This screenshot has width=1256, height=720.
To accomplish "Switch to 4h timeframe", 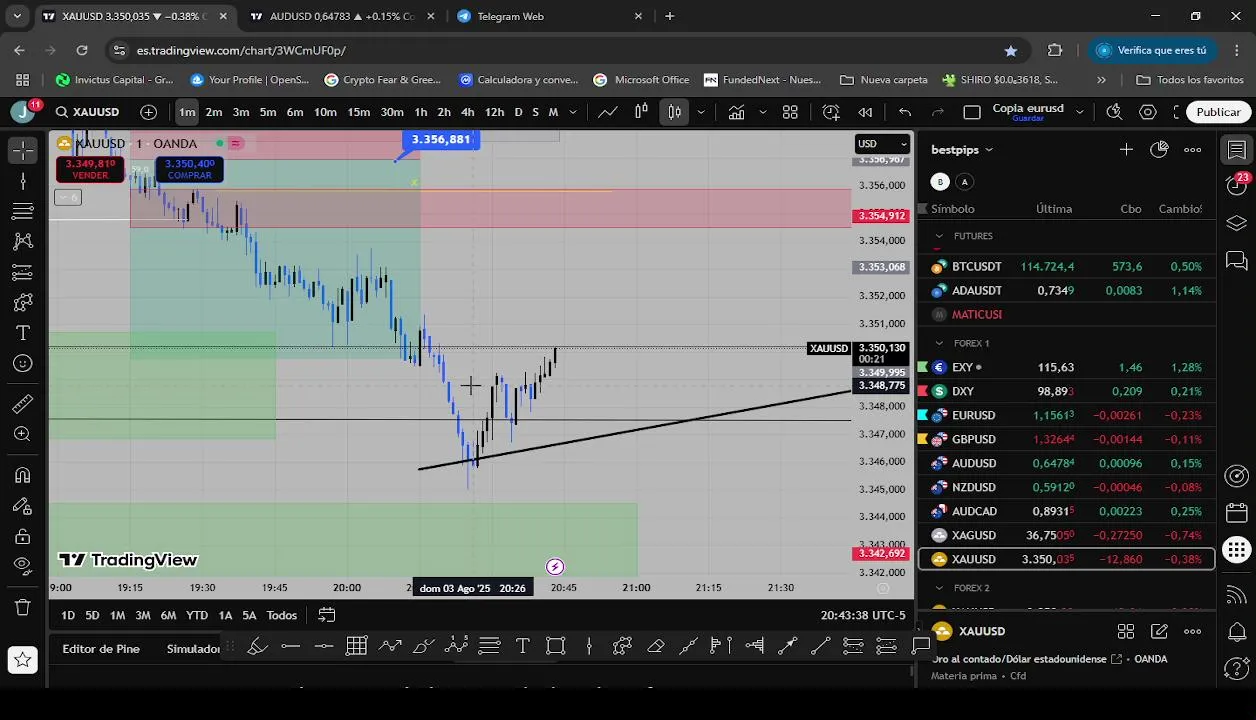I will click(467, 112).
